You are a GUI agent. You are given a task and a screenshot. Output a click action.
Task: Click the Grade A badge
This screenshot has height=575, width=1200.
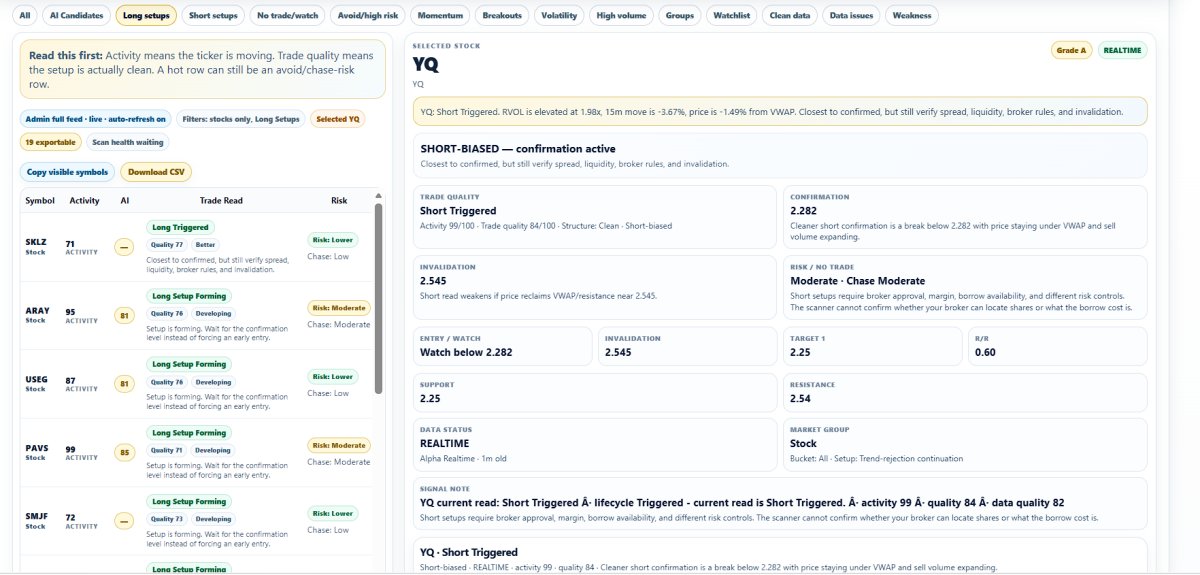[1071, 50]
